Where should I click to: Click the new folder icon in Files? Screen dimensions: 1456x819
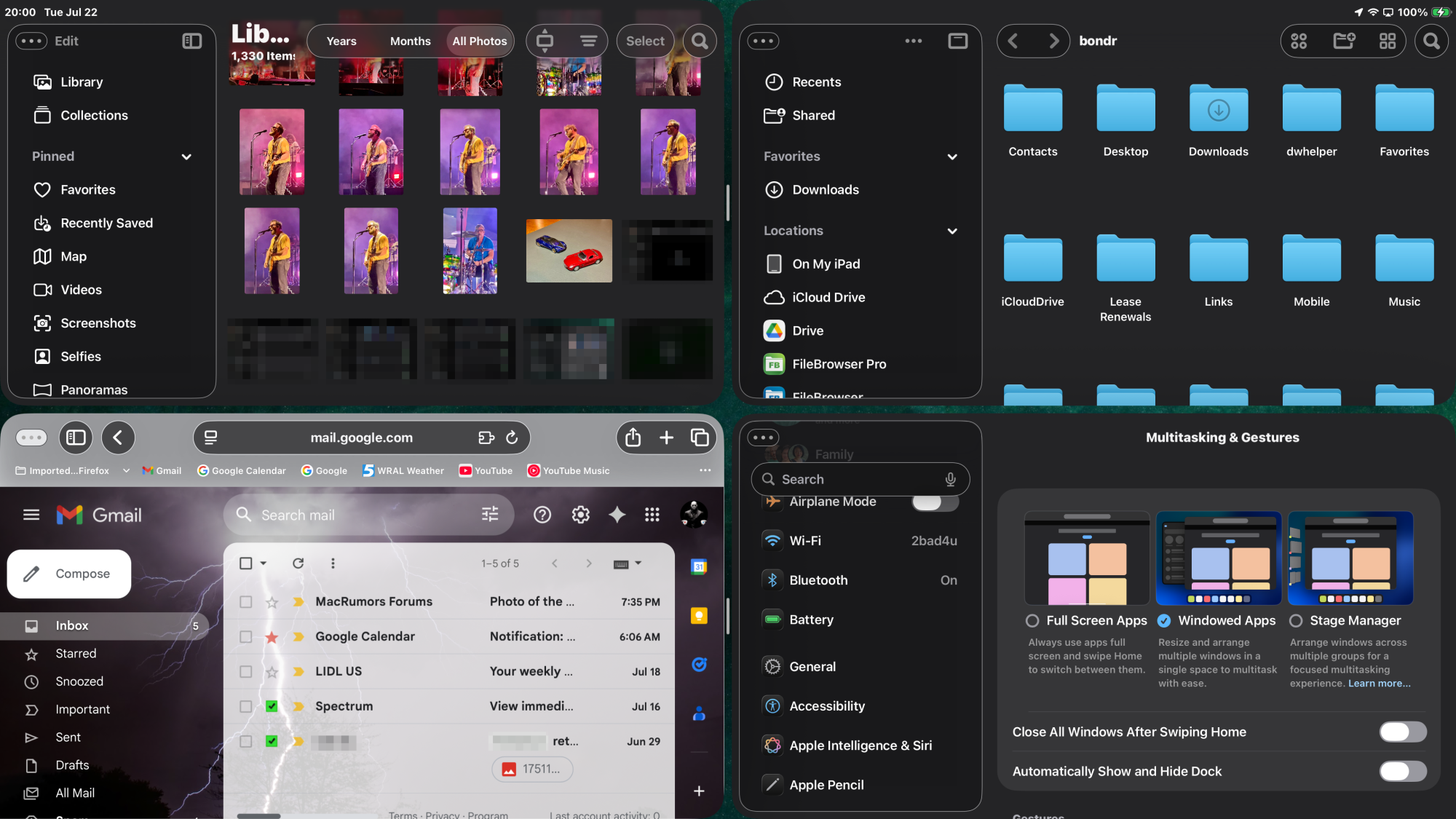1344,41
